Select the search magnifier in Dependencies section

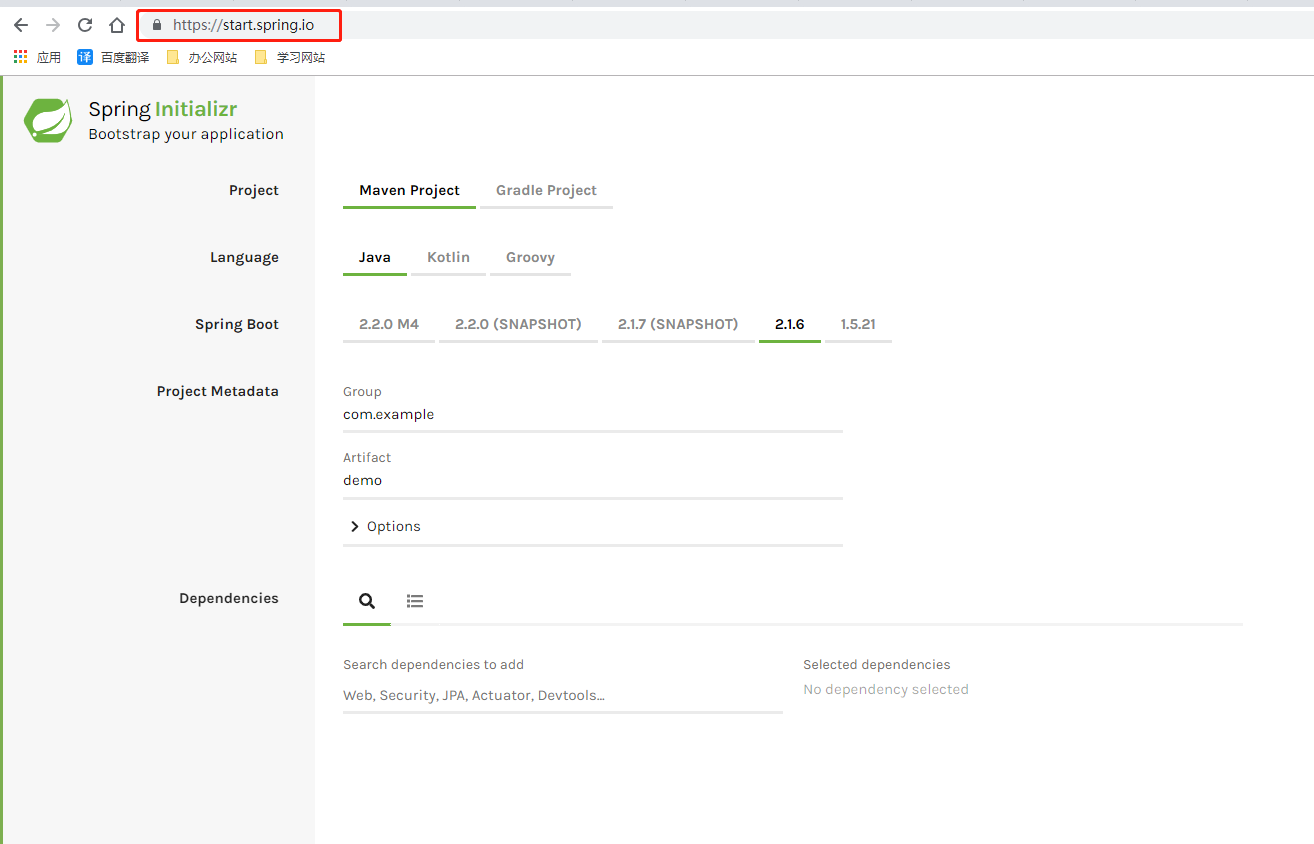(366, 600)
